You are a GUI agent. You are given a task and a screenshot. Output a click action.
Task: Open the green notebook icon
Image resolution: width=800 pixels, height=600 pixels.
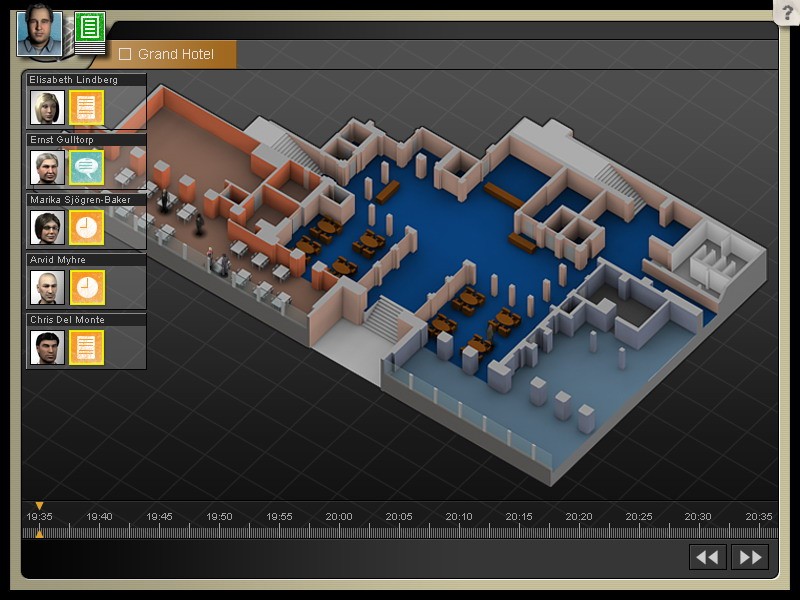point(90,31)
